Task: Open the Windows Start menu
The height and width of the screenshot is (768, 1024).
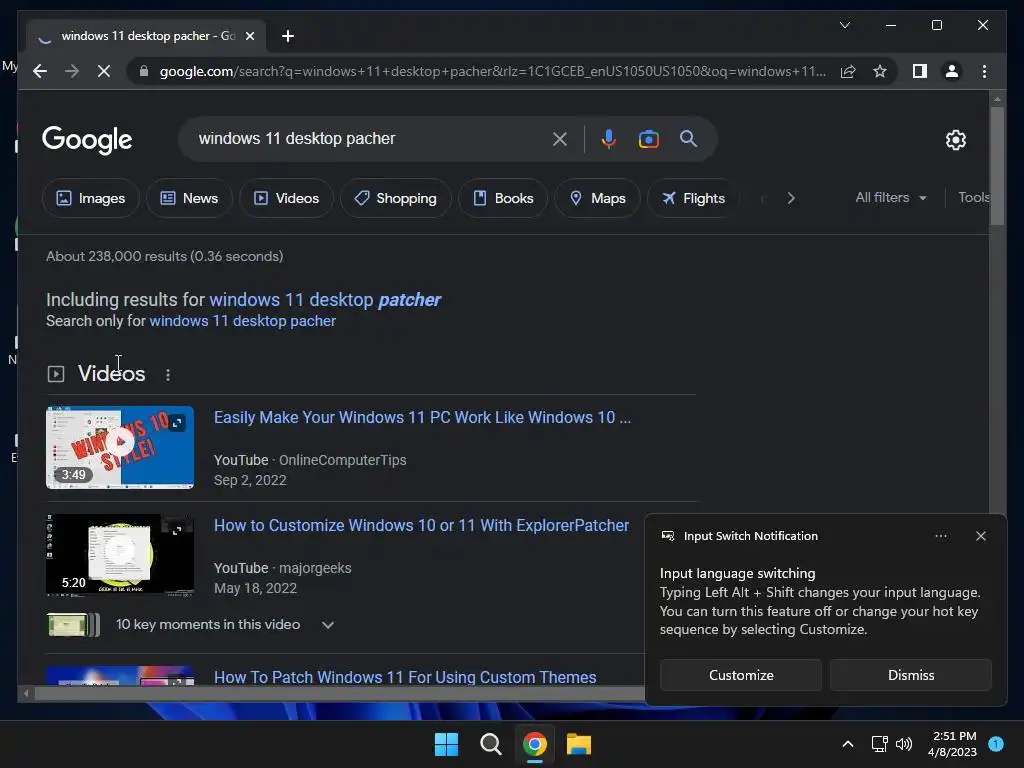Action: coord(447,744)
